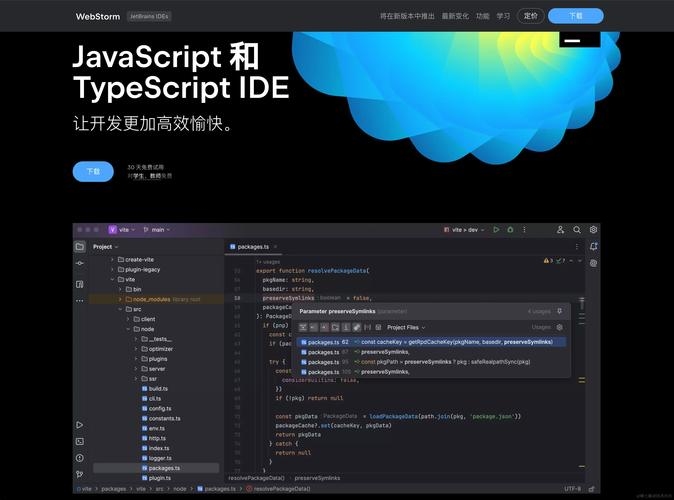Image resolution: width=674 pixels, height=500 pixels.
Task: Click the Run button in the IDE toolbar
Action: click(x=495, y=230)
